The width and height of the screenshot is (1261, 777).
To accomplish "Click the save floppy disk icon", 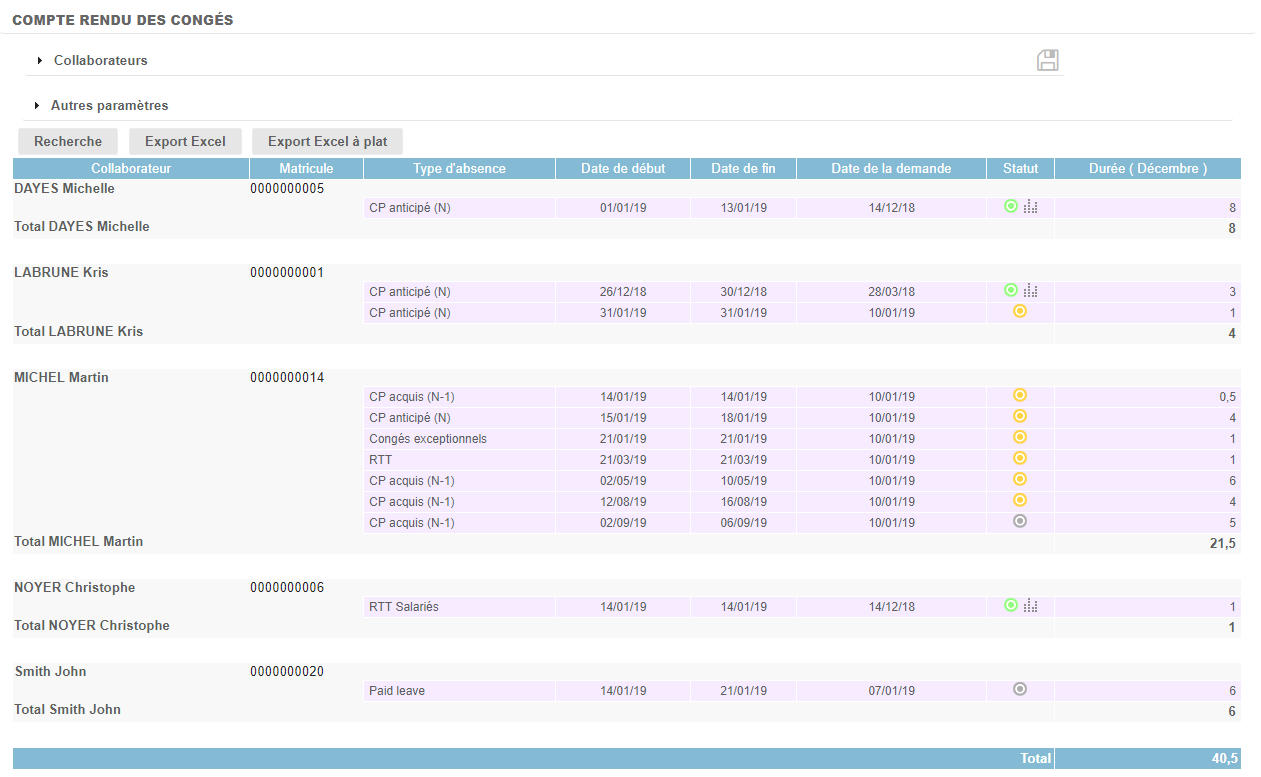I will [x=1047, y=60].
